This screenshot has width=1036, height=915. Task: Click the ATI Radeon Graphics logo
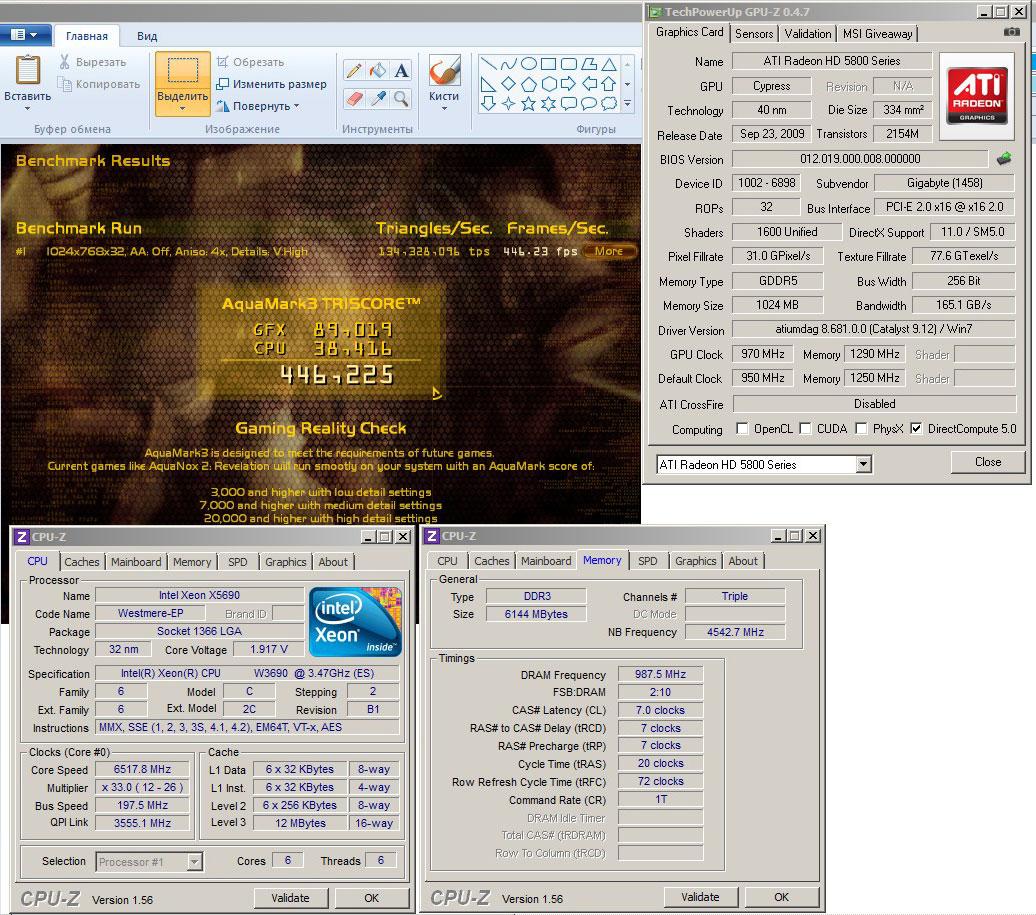point(977,96)
